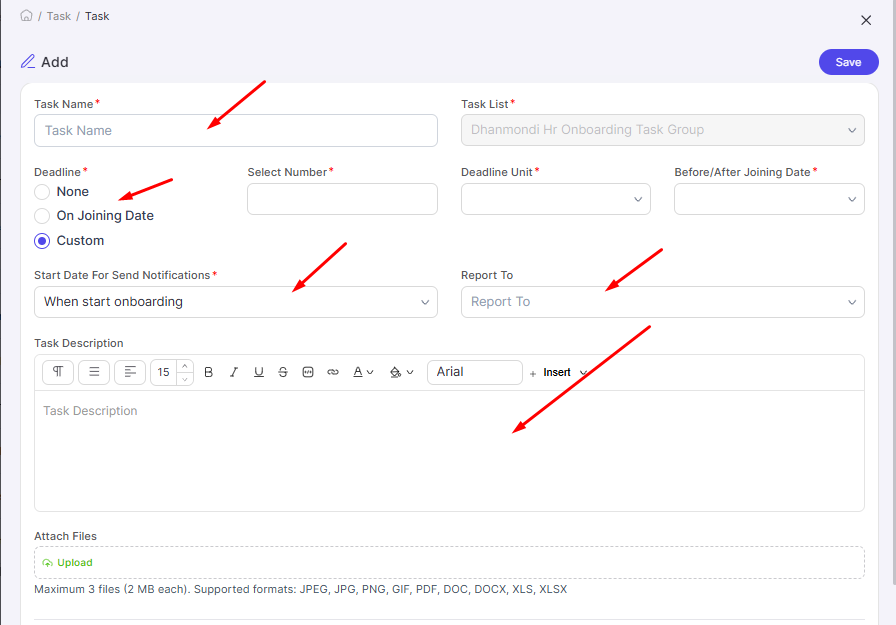Expand the Report To dropdown
This screenshot has width=896, height=625.
(662, 301)
